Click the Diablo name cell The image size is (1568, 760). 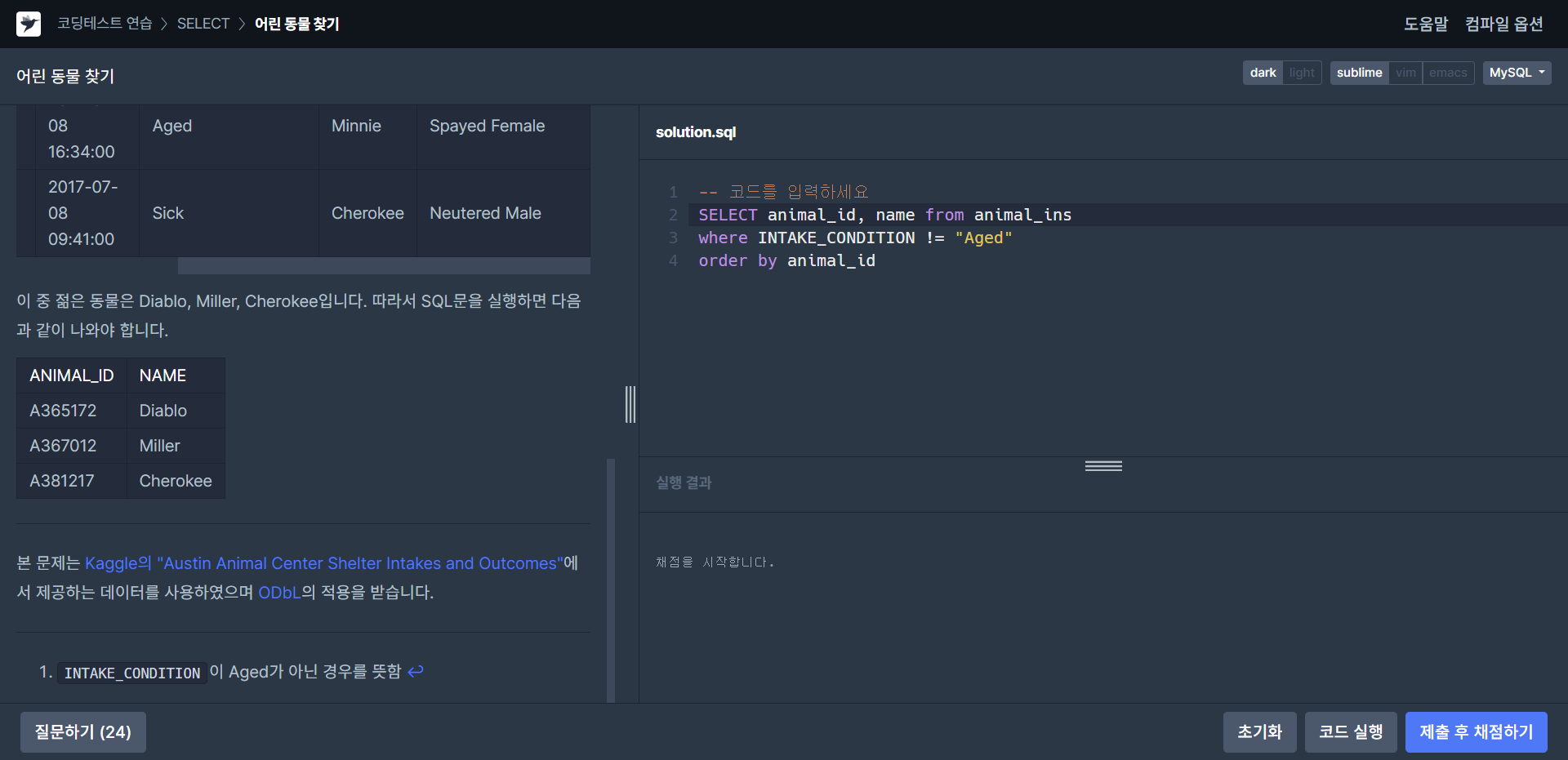pos(176,411)
